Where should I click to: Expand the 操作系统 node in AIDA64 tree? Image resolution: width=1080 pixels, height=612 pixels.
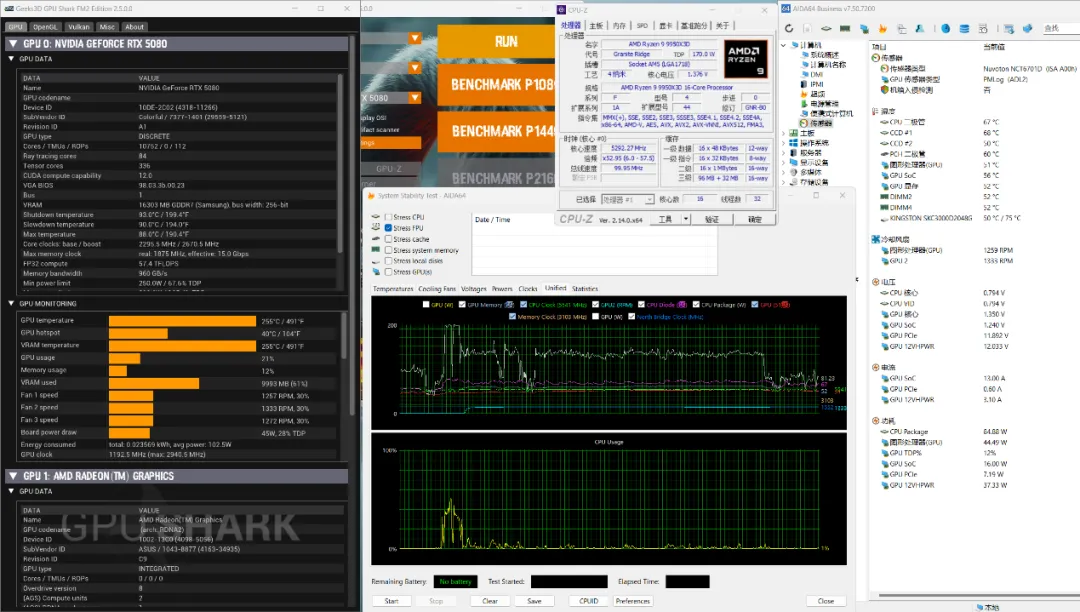[784, 143]
